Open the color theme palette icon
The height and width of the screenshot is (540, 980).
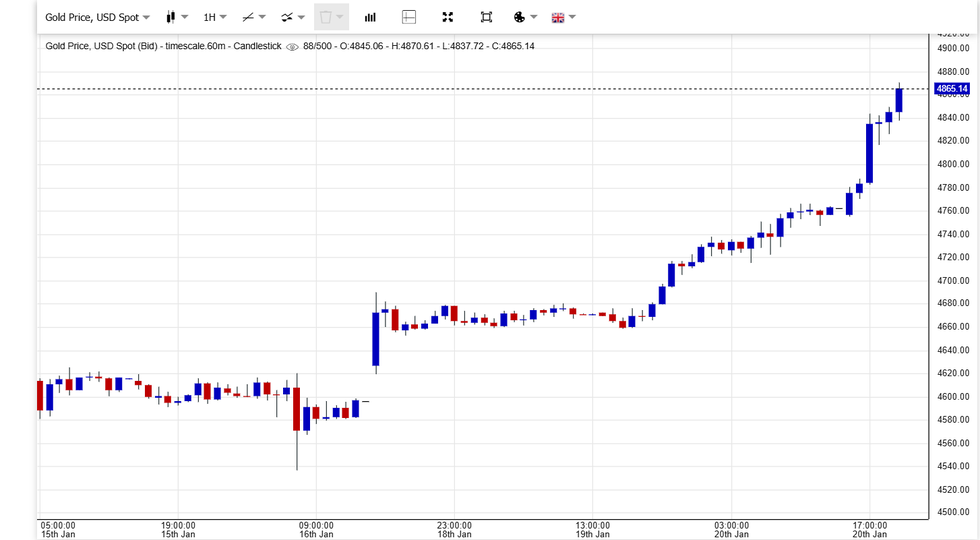[520, 17]
